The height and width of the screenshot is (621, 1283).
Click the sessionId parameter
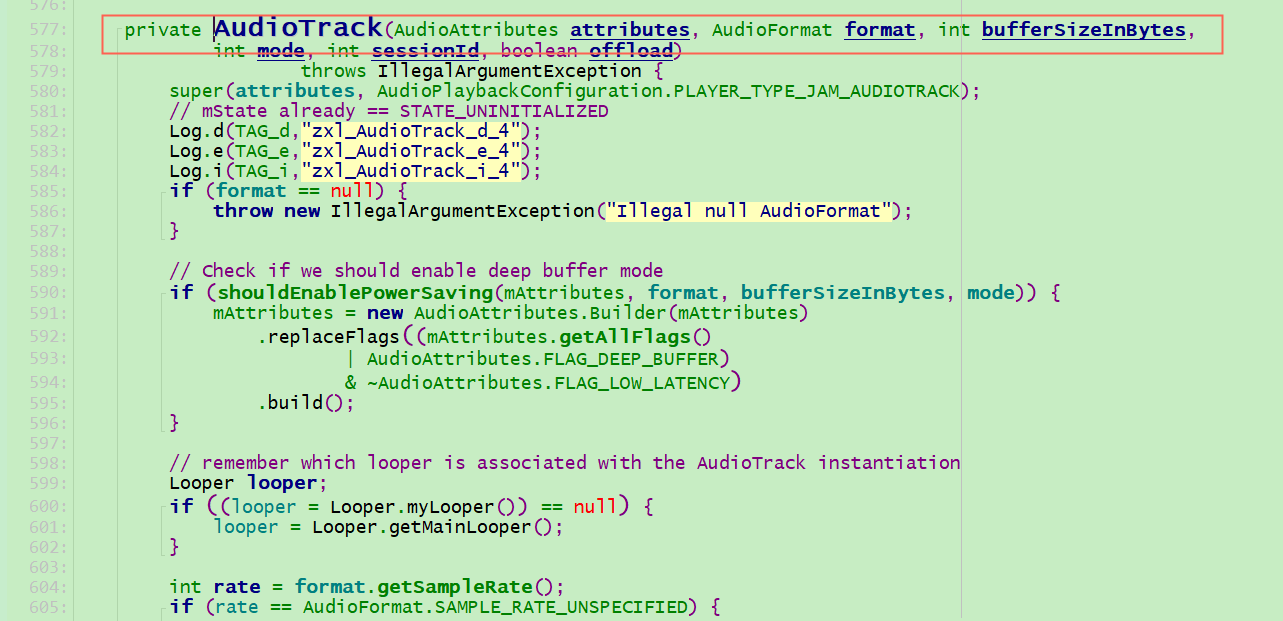pos(426,49)
